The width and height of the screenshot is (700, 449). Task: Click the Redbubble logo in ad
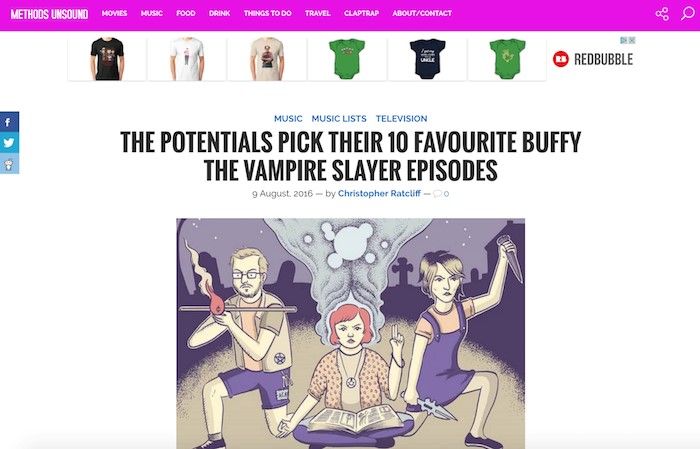(593, 59)
